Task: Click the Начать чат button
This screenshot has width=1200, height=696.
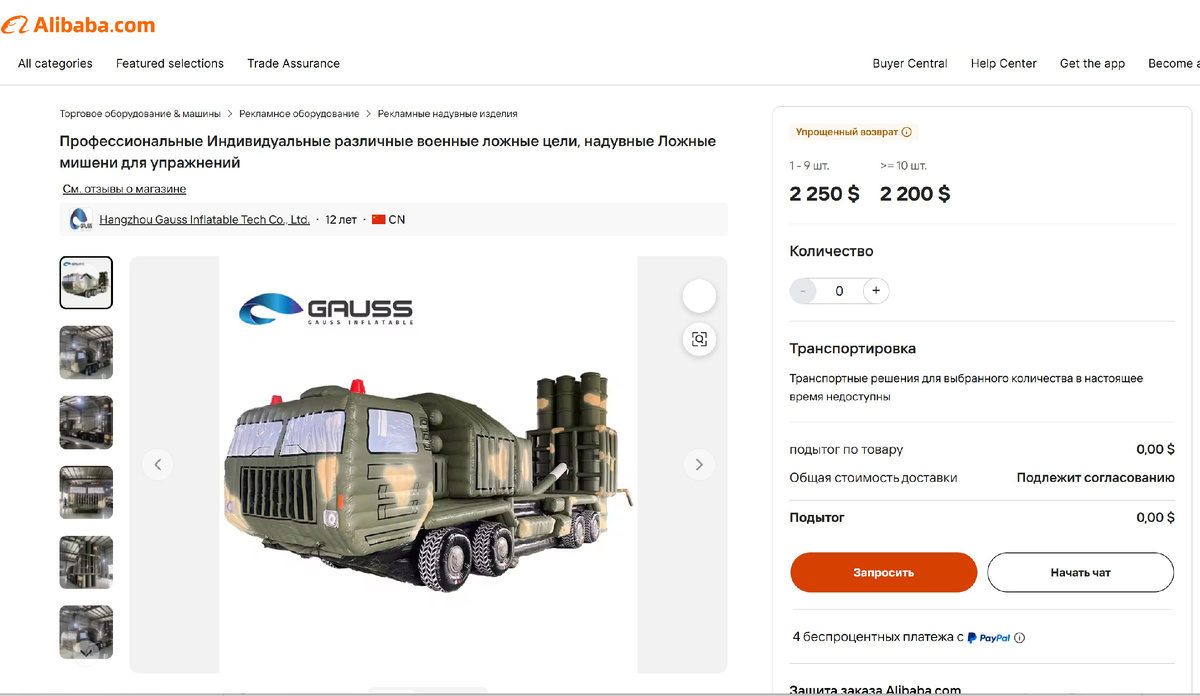Action: click(1080, 573)
